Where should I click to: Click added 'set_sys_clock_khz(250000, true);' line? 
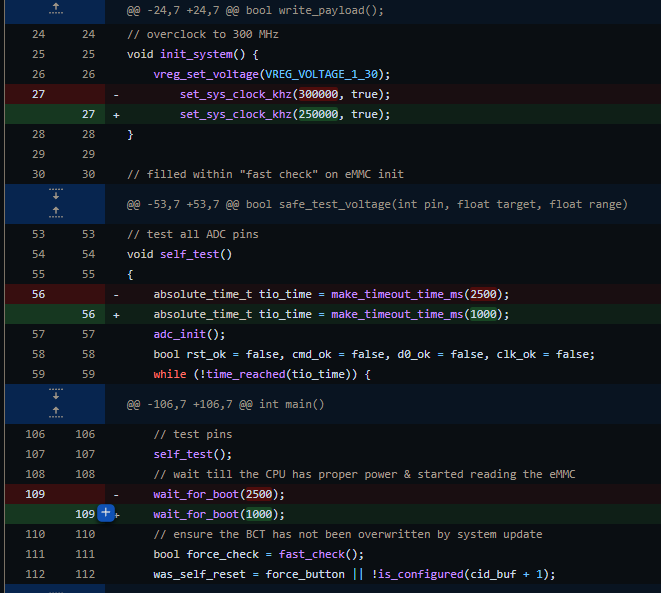point(285,114)
